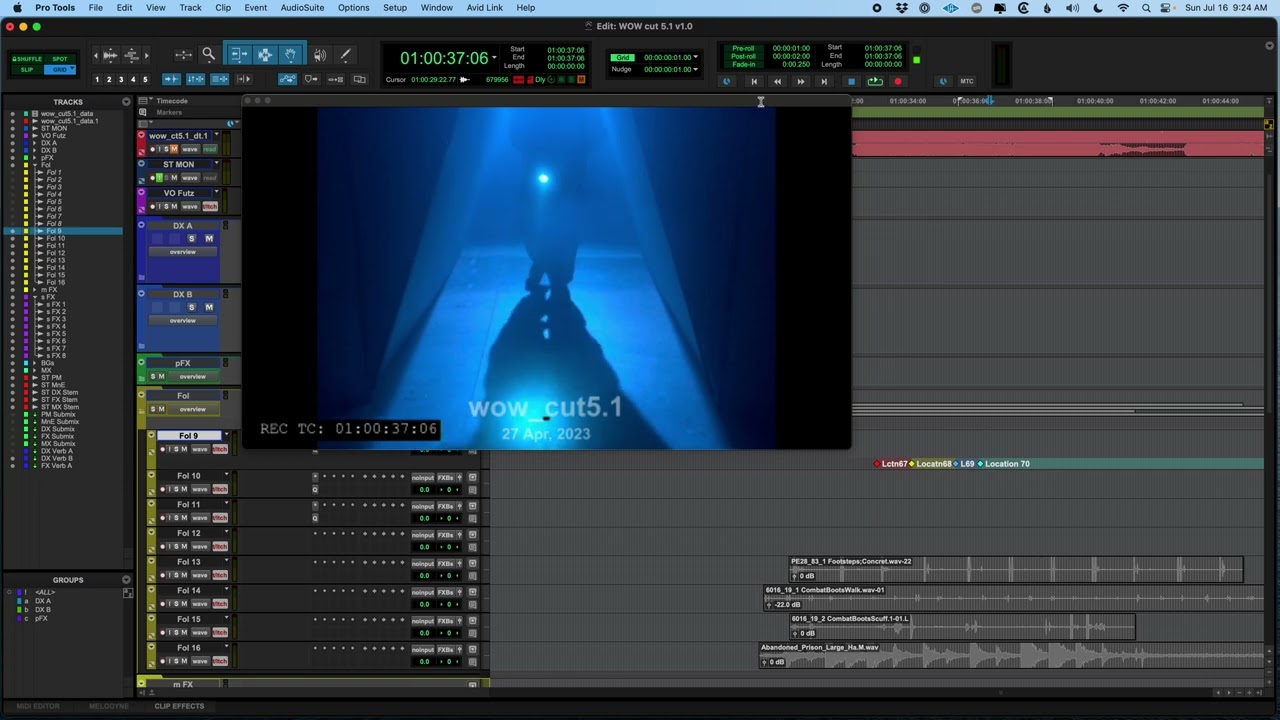Click the Fast Forward transport button
1280x720 pixels.
click(800, 81)
